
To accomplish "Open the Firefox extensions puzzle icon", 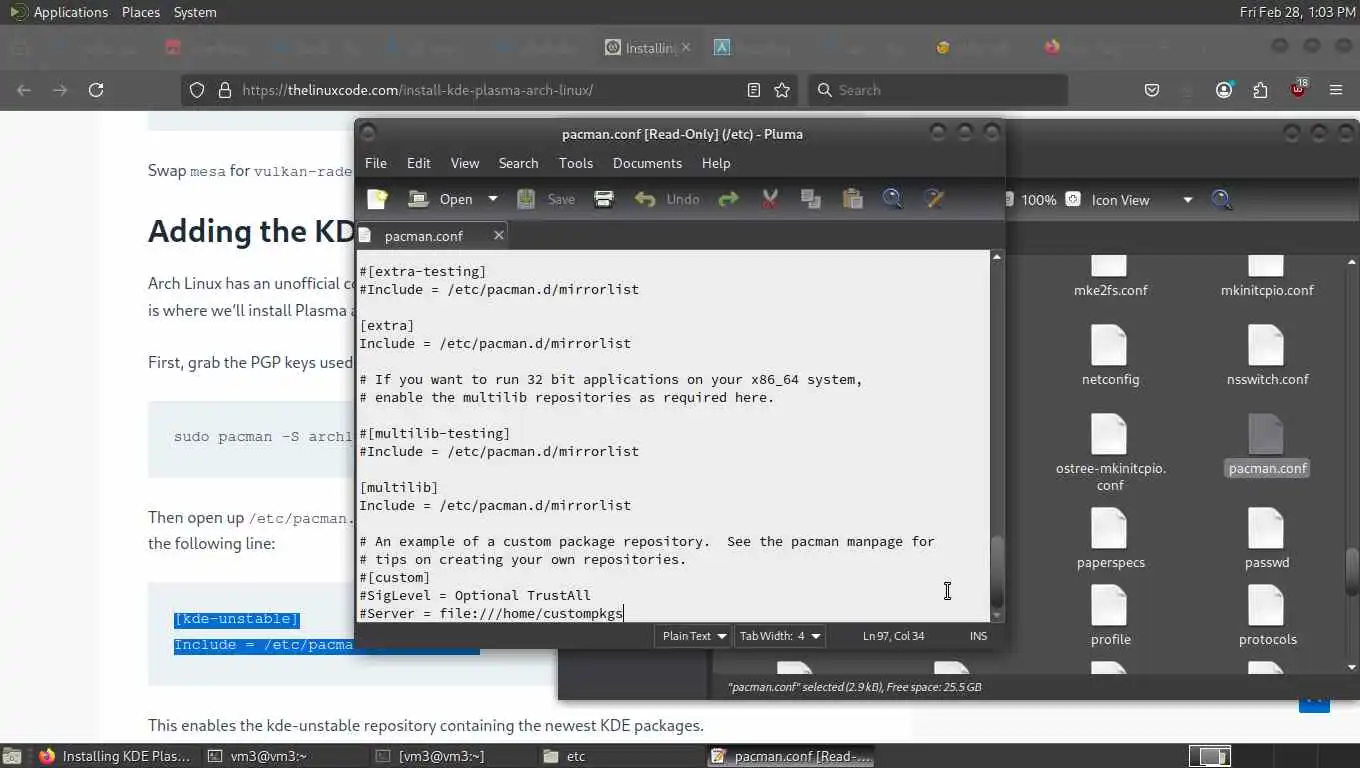I will pyautogui.click(x=1260, y=90).
